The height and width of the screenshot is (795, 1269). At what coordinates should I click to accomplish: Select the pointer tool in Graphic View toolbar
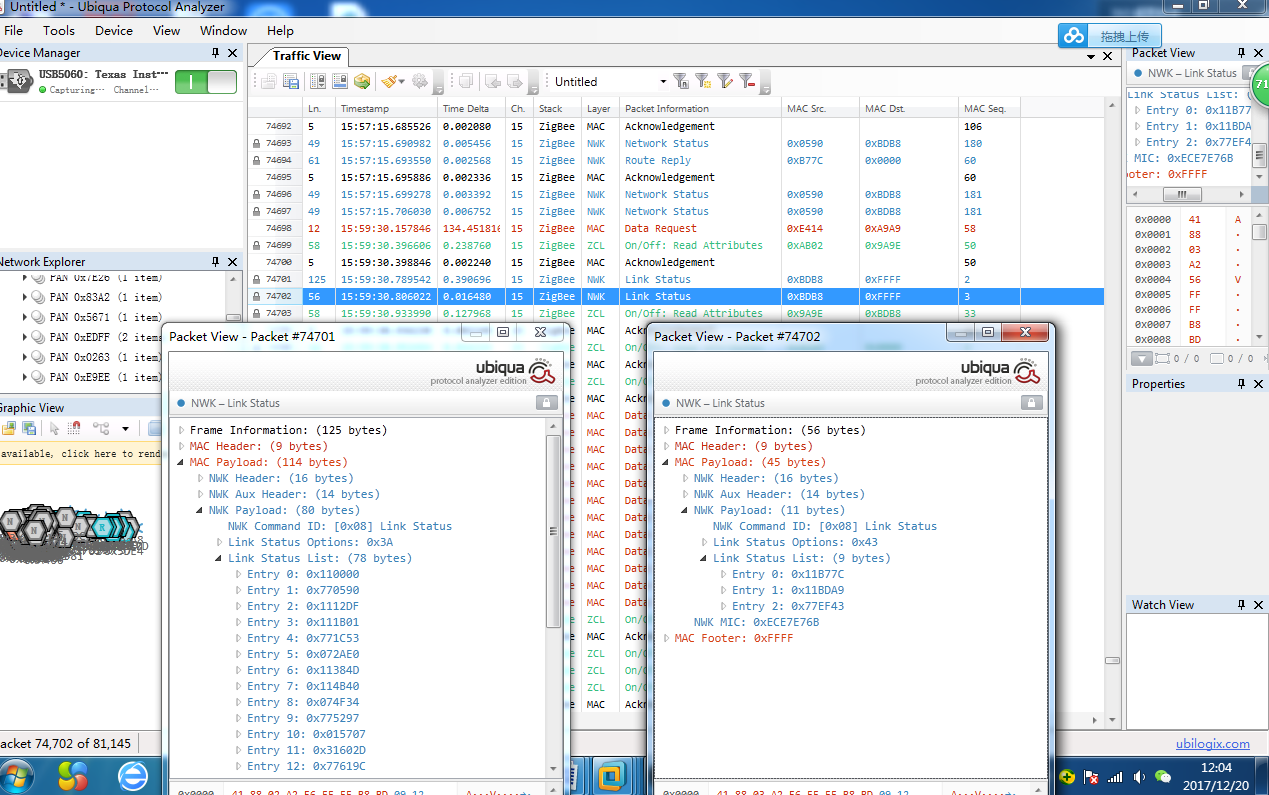click(x=55, y=428)
